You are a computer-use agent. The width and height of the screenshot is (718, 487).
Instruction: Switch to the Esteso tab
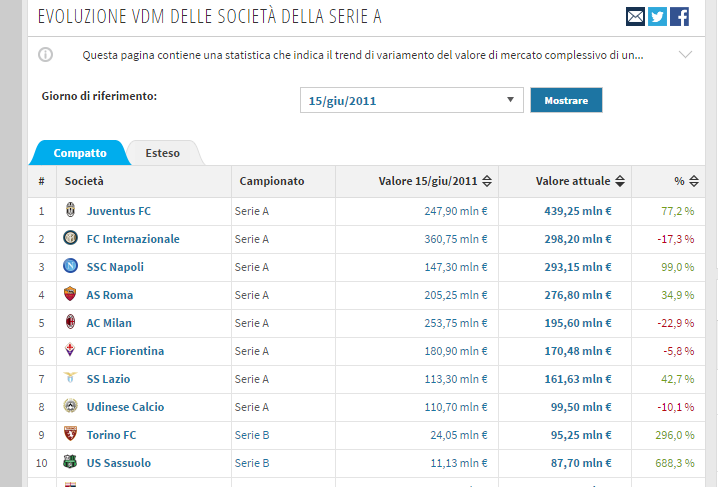(162, 153)
